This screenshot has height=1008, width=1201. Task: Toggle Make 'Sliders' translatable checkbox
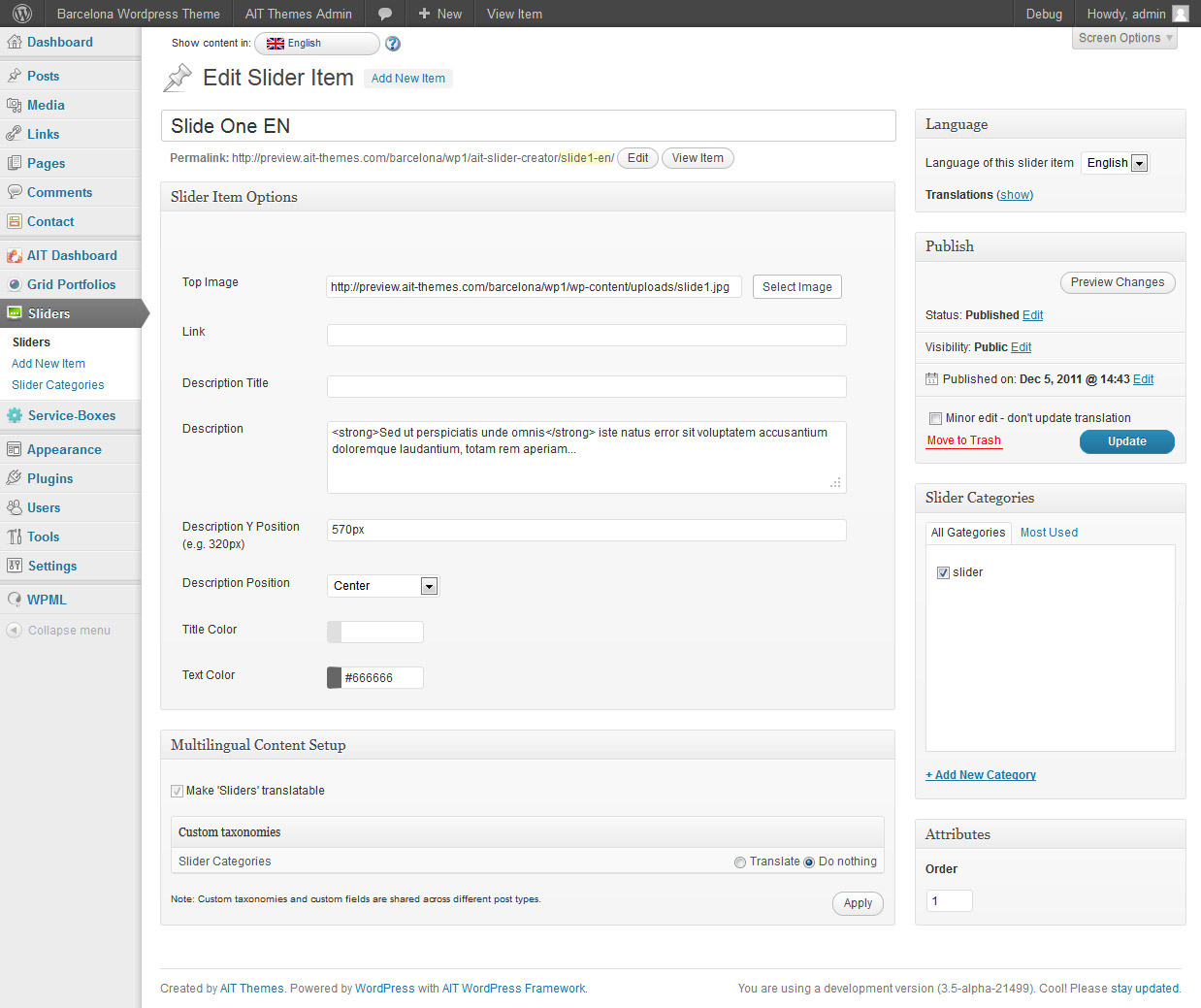pyautogui.click(x=177, y=791)
